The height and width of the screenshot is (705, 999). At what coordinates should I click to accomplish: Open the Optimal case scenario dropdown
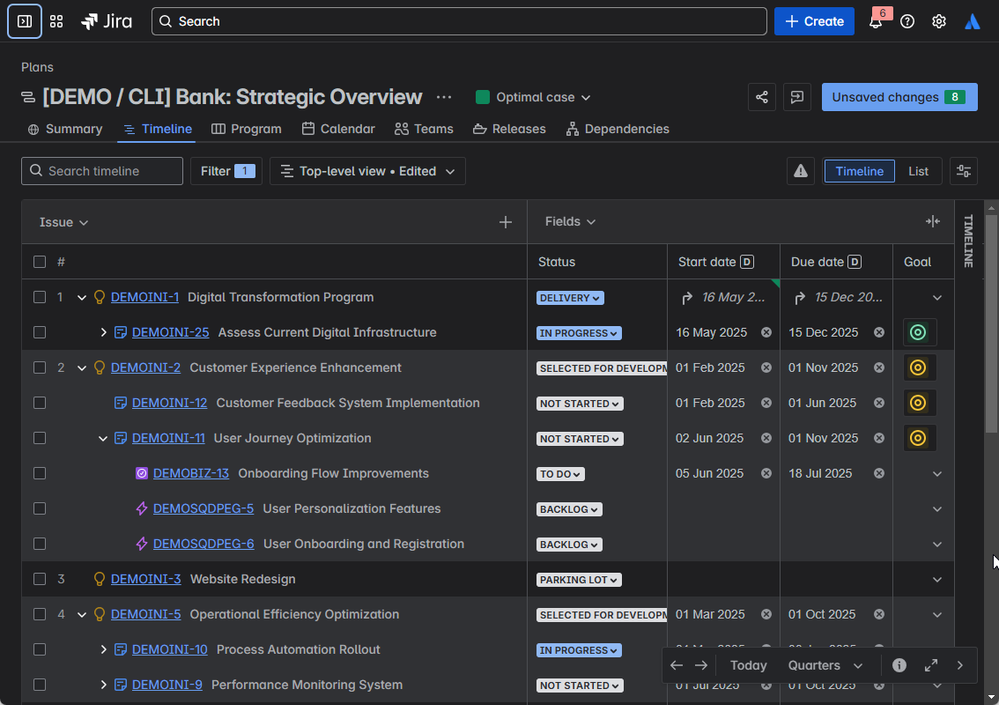[x=534, y=97]
